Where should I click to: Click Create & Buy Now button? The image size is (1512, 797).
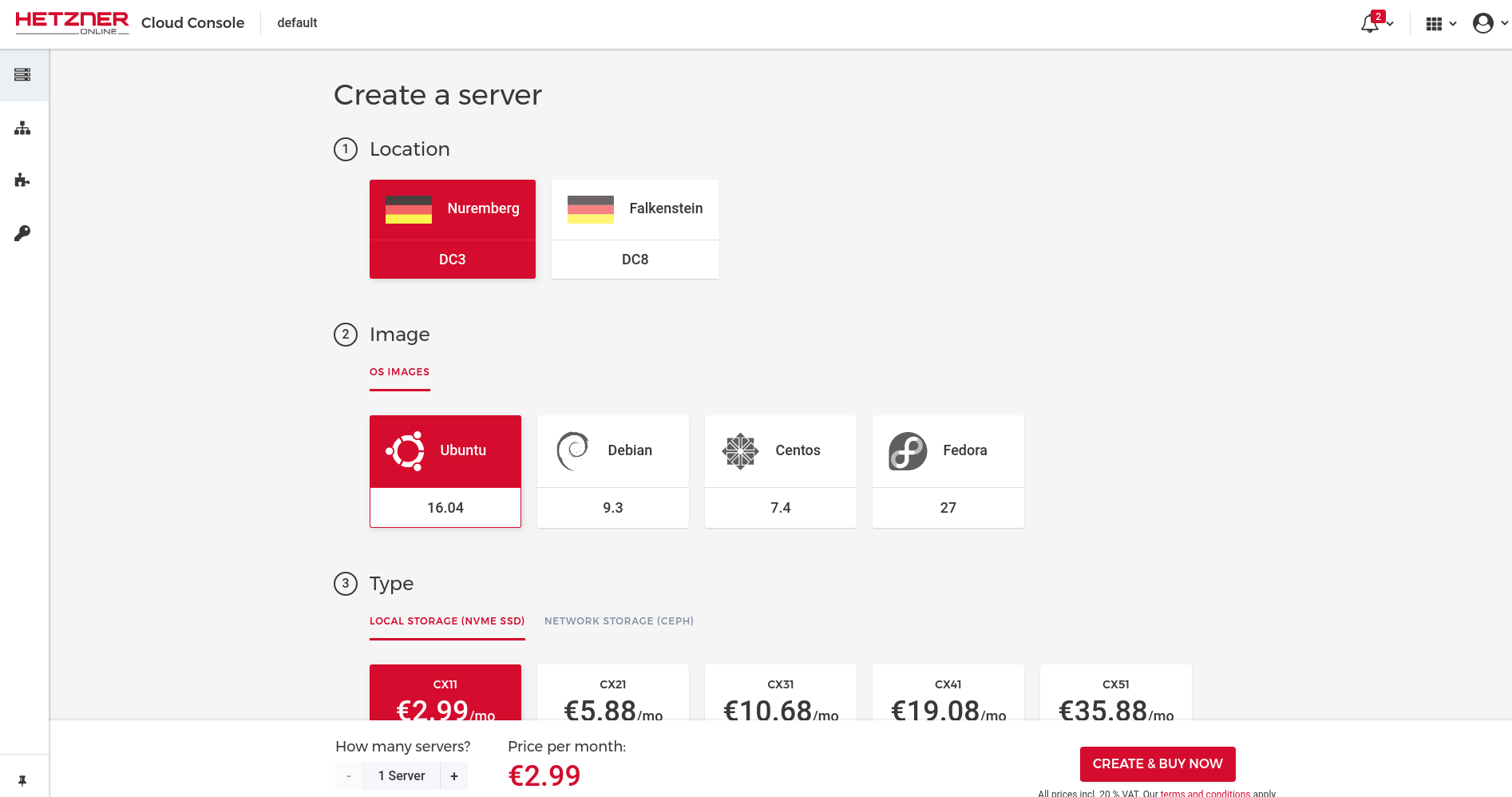tap(1158, 764)
